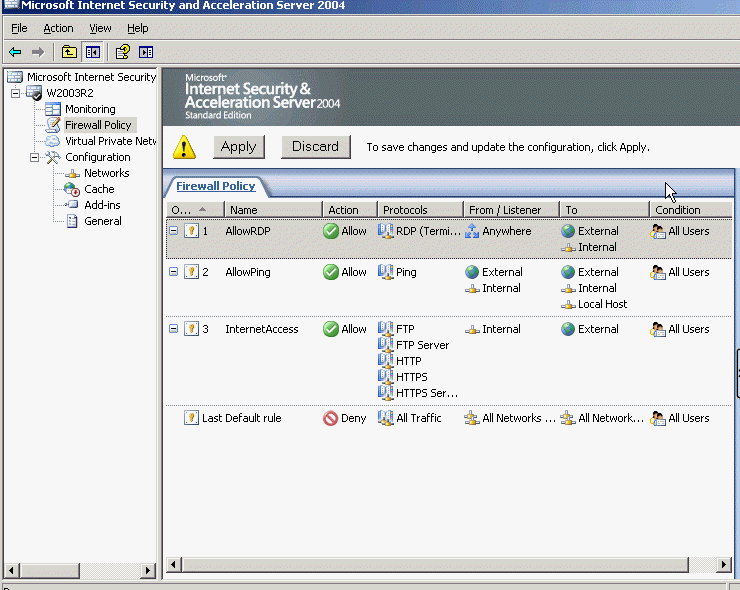Click the Forward arrow toolbar icon

(38, 52)
